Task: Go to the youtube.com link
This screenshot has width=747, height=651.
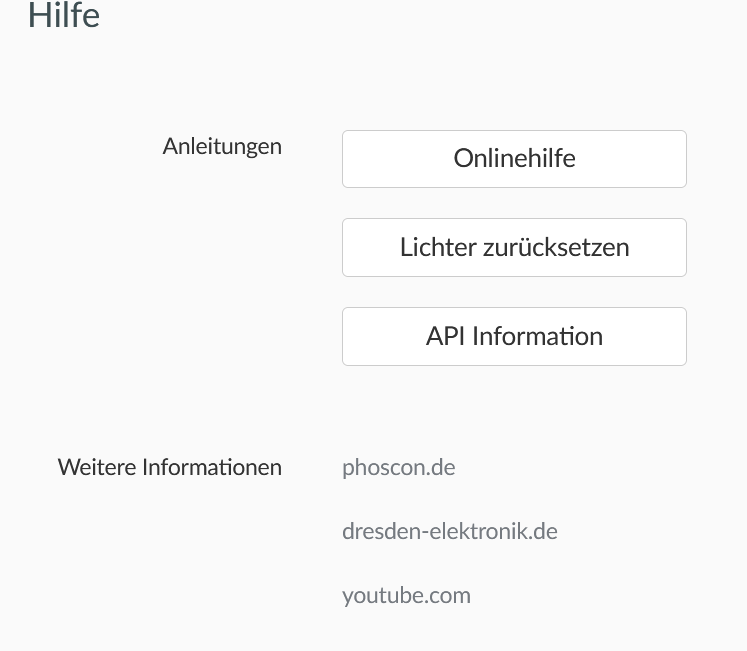Action: click(406, 596)
